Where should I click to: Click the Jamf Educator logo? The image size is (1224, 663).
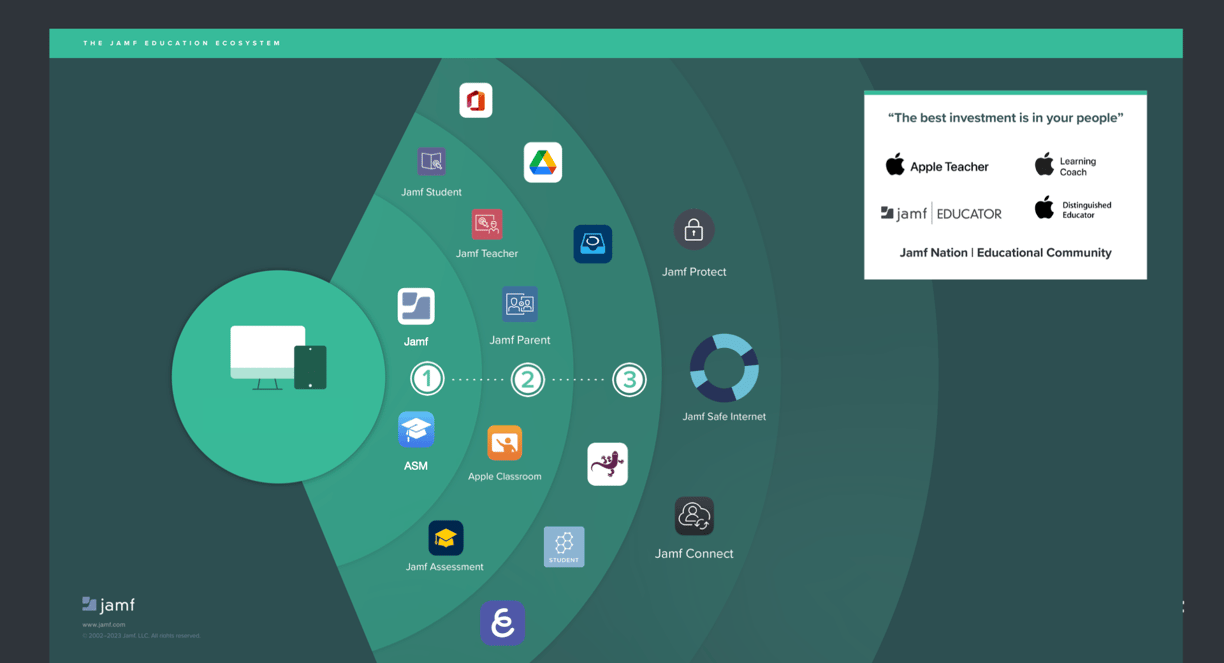(941, 213)
